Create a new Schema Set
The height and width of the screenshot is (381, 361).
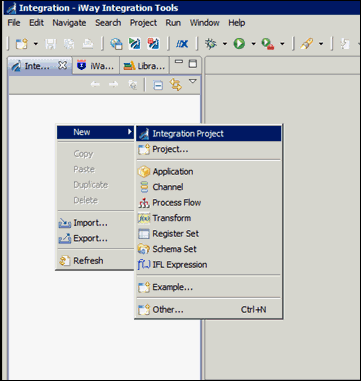click(x=209, y=249)
